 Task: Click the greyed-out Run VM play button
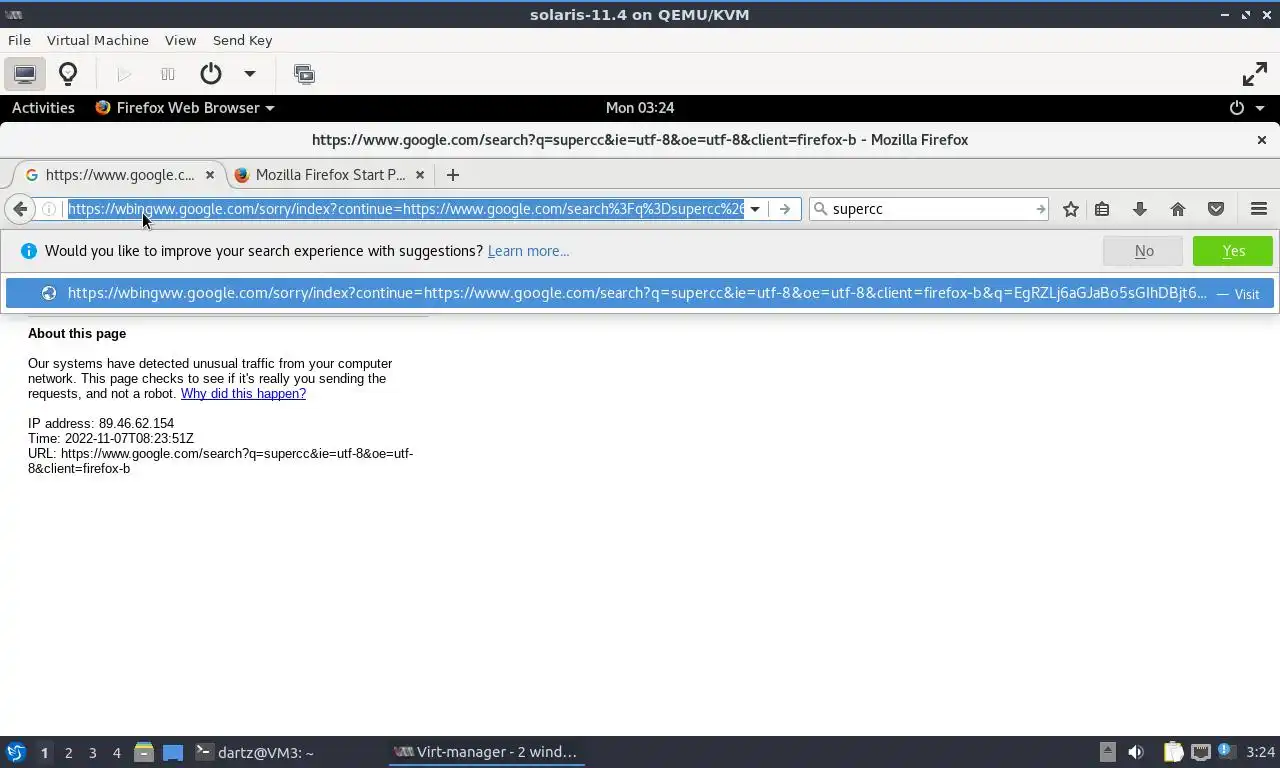point(124,74)
